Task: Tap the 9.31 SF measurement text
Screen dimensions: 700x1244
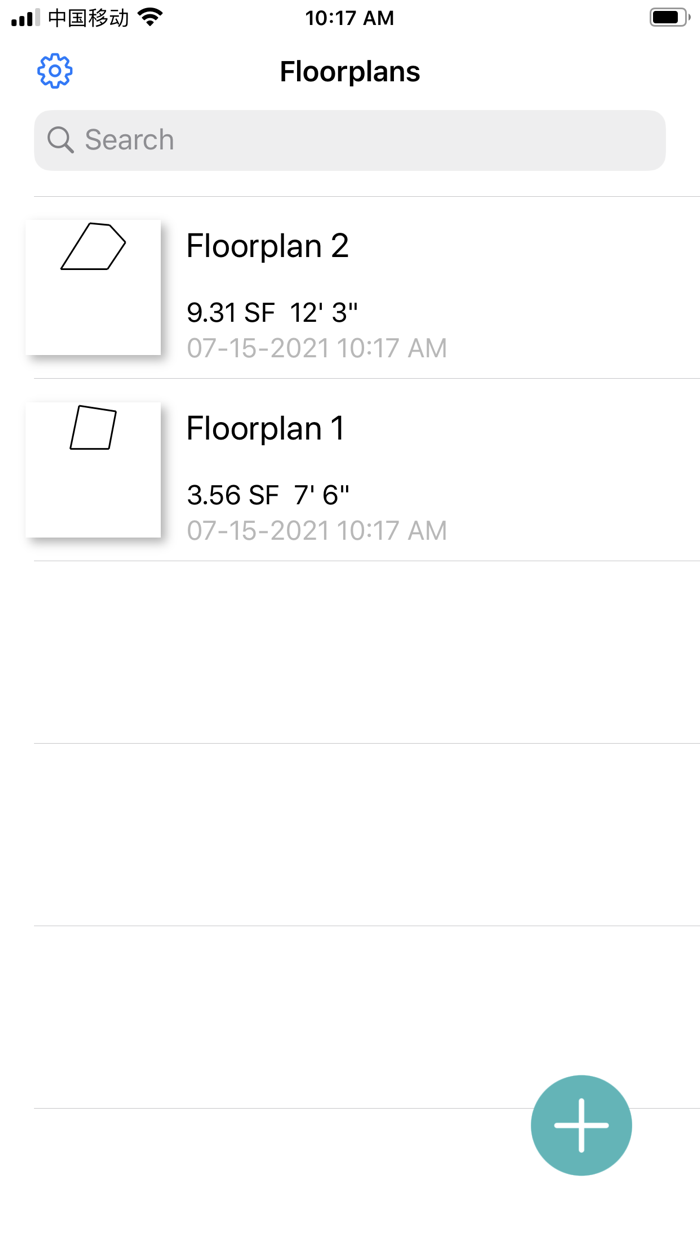Action: tap(230, 311)
